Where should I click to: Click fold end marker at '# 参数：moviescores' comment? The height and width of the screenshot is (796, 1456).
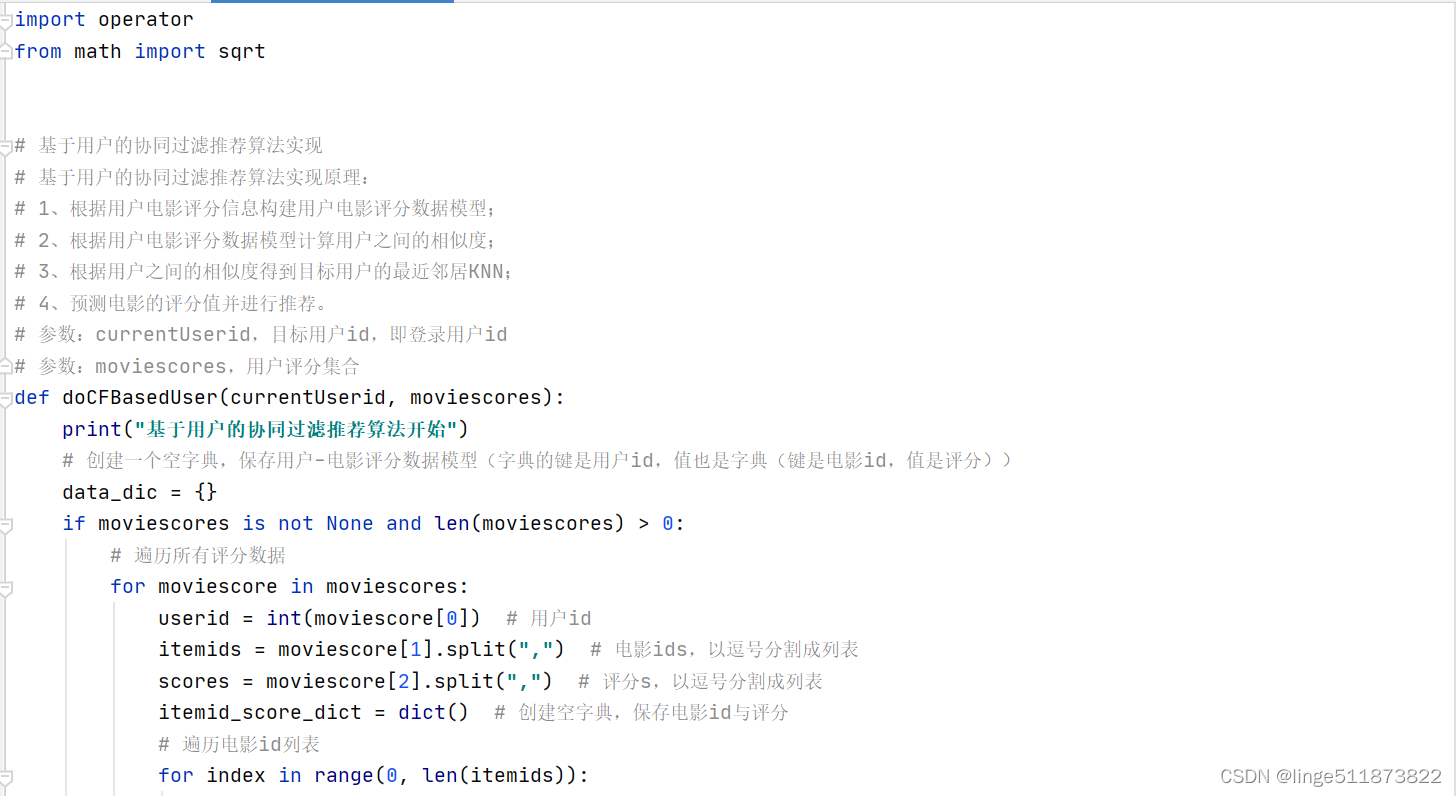coord(6,366)
